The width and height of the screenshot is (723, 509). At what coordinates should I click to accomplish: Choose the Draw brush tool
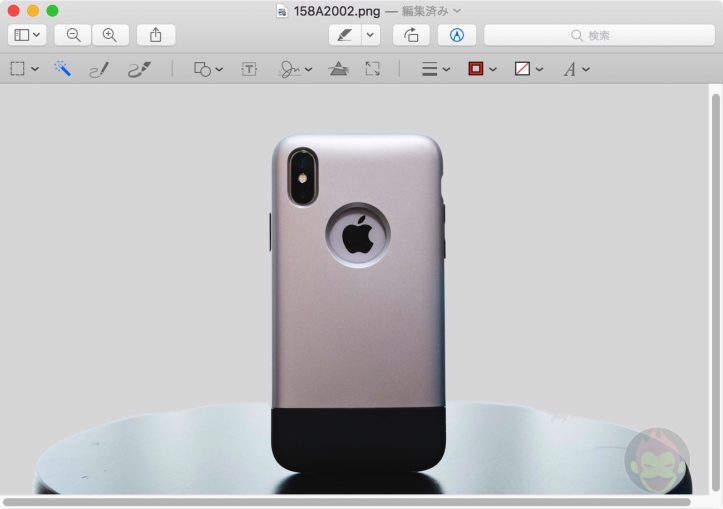coord(139,69)
